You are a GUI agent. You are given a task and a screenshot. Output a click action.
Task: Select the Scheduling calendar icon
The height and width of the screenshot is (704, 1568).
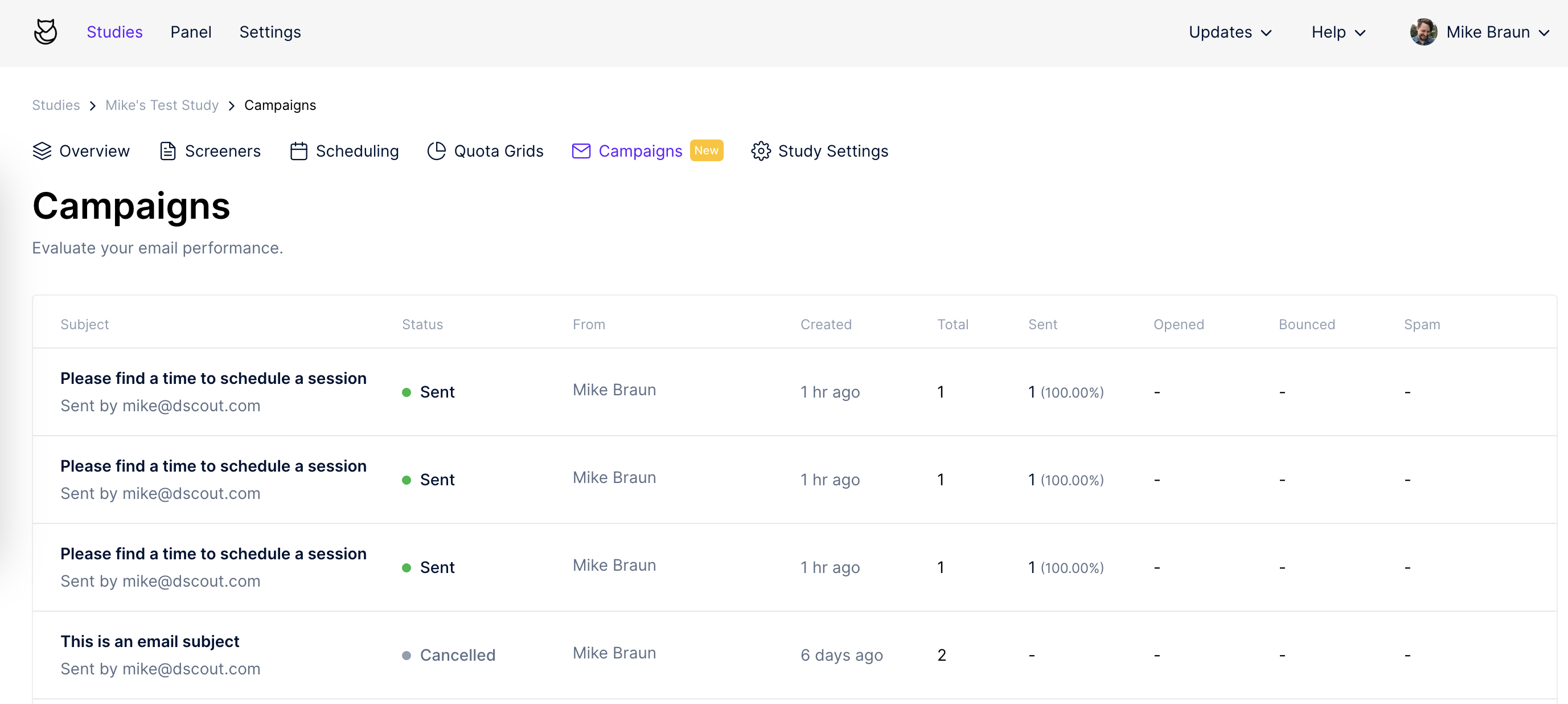tap(299, 151)
